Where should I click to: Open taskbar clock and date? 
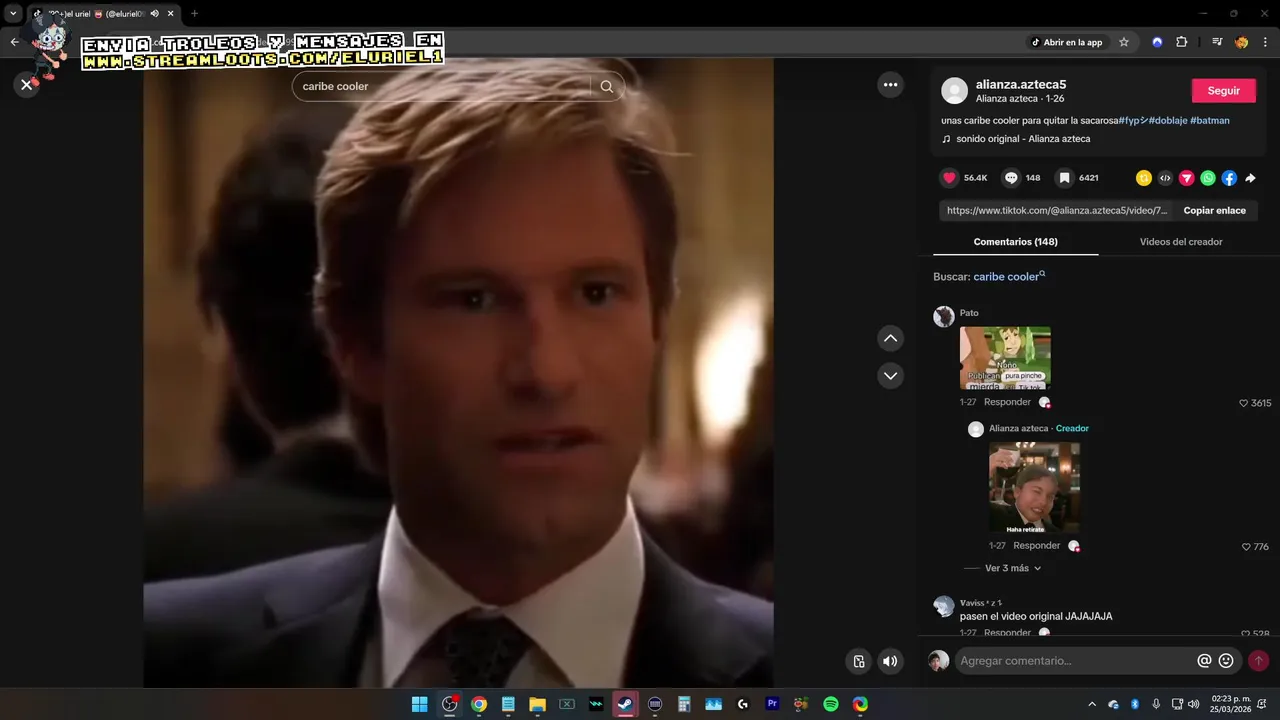[1231, 704]
